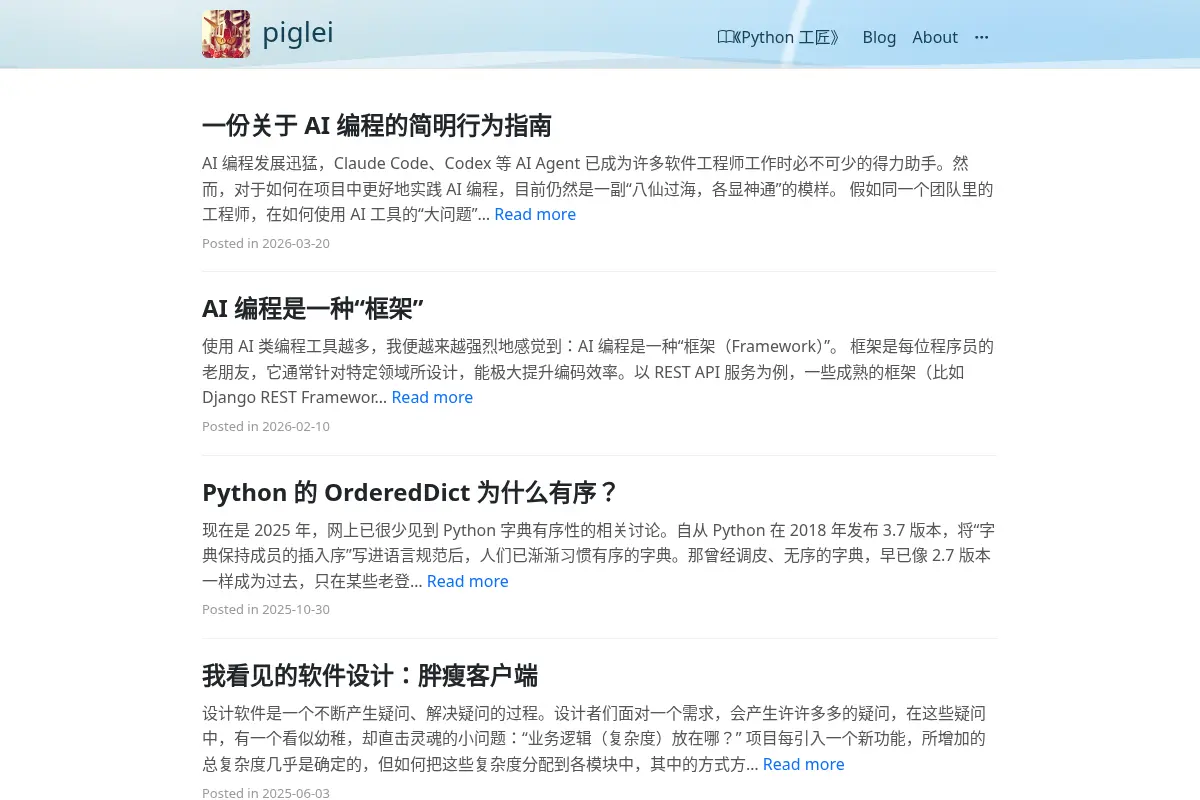
Task: Expand the three-dot more menu
Action: click(x=981, y=37)
